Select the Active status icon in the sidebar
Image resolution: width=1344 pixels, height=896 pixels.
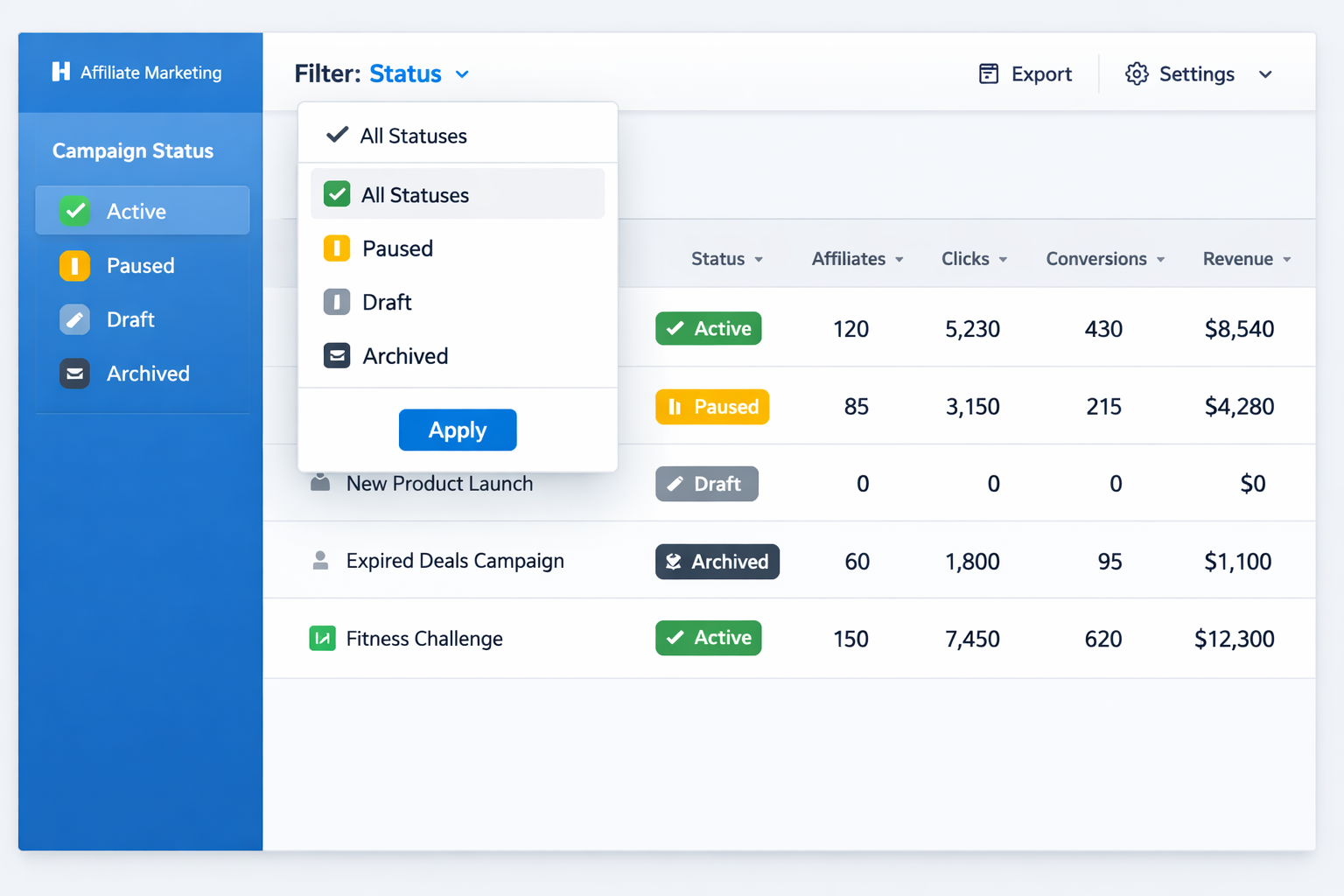click(x=74, y=210)
